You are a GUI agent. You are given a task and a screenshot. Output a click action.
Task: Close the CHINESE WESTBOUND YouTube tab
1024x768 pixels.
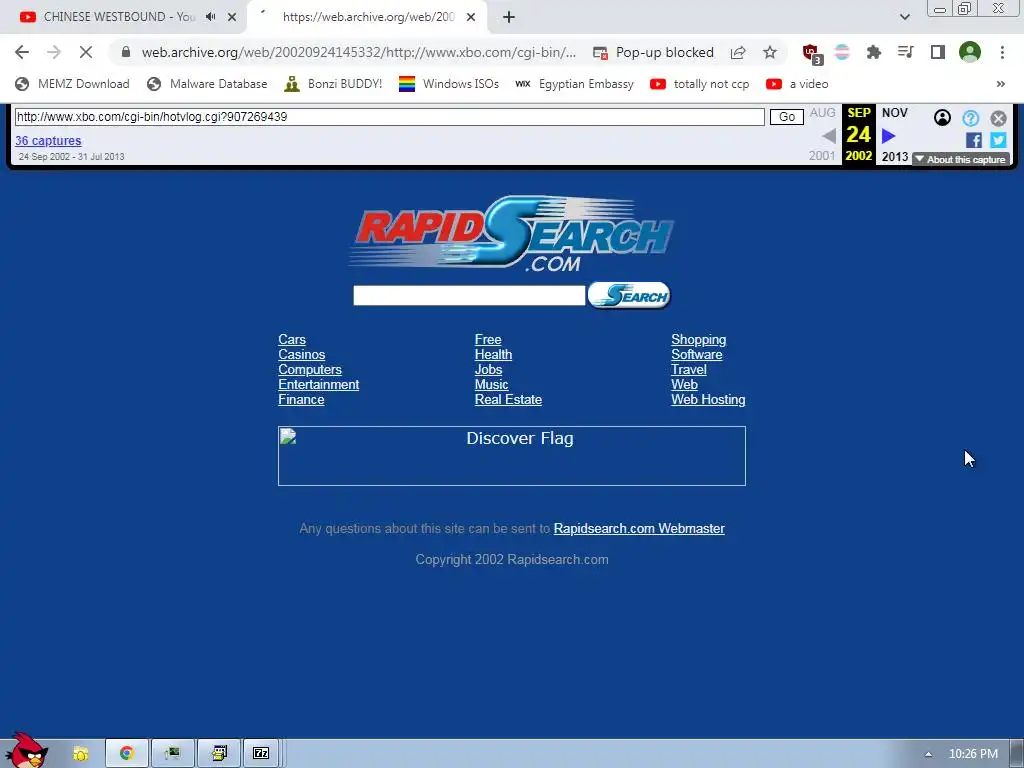coord(232,17)
